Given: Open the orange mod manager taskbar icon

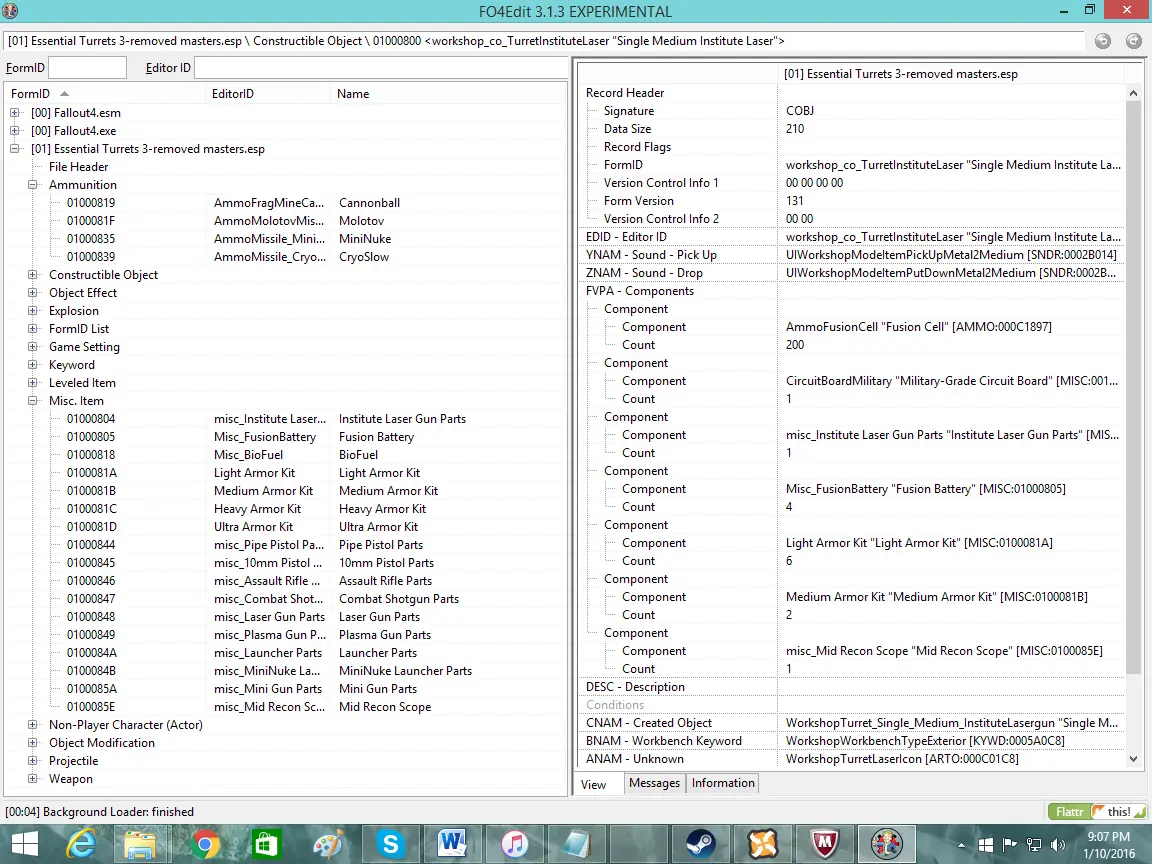Looking at the screenshot, I should (x=763, y=843).
